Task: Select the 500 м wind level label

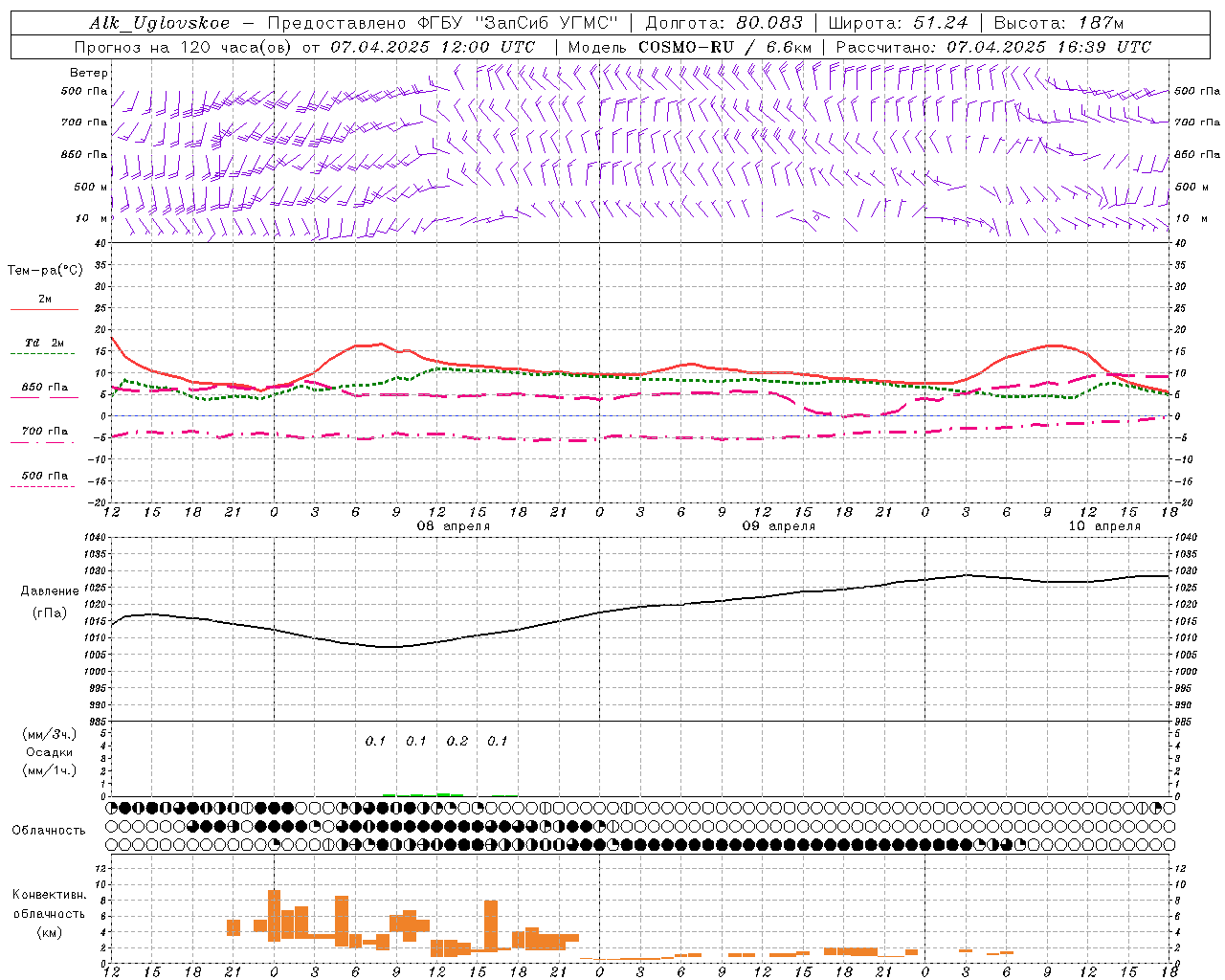Action: click(91, 187)
